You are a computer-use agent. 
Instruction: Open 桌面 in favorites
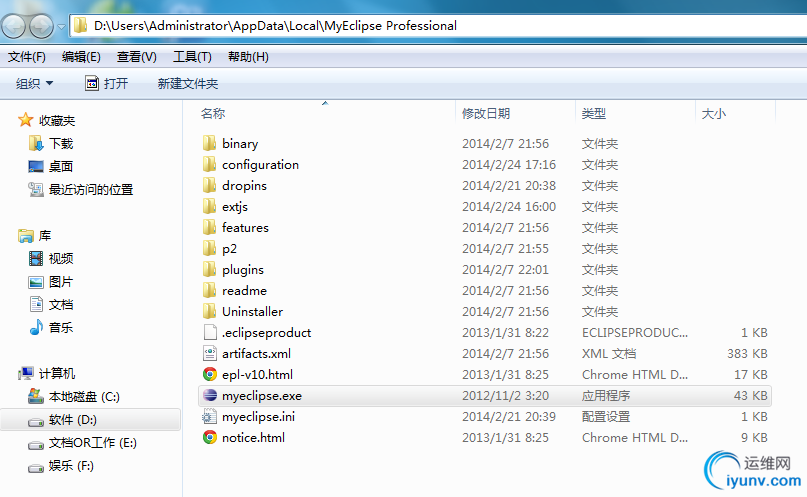[x=61, y=166]
